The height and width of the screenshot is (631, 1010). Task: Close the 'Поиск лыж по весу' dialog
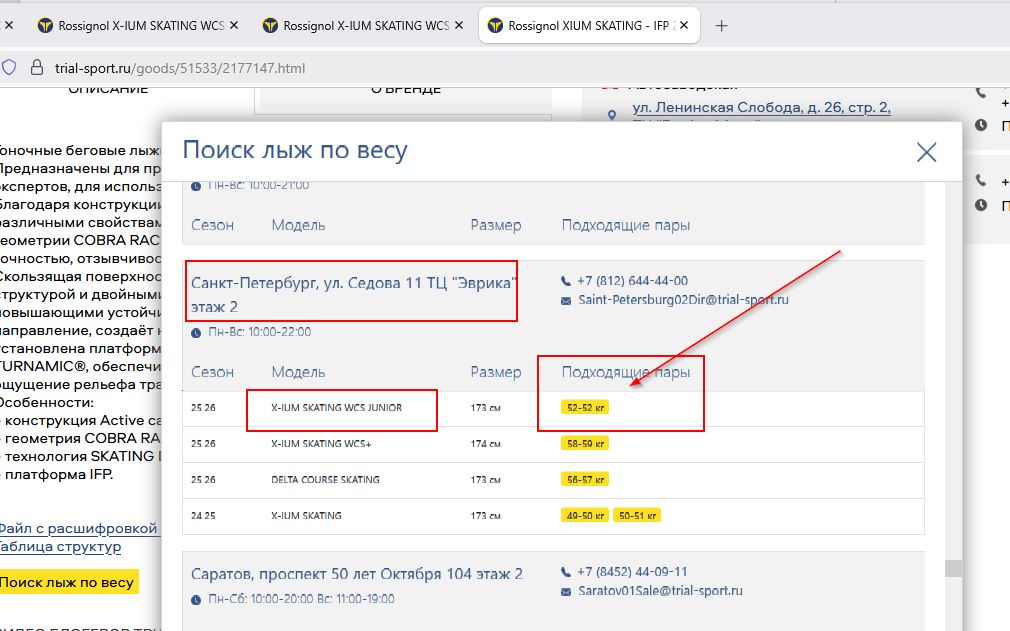pyautogui.click(x=926, y=152)
